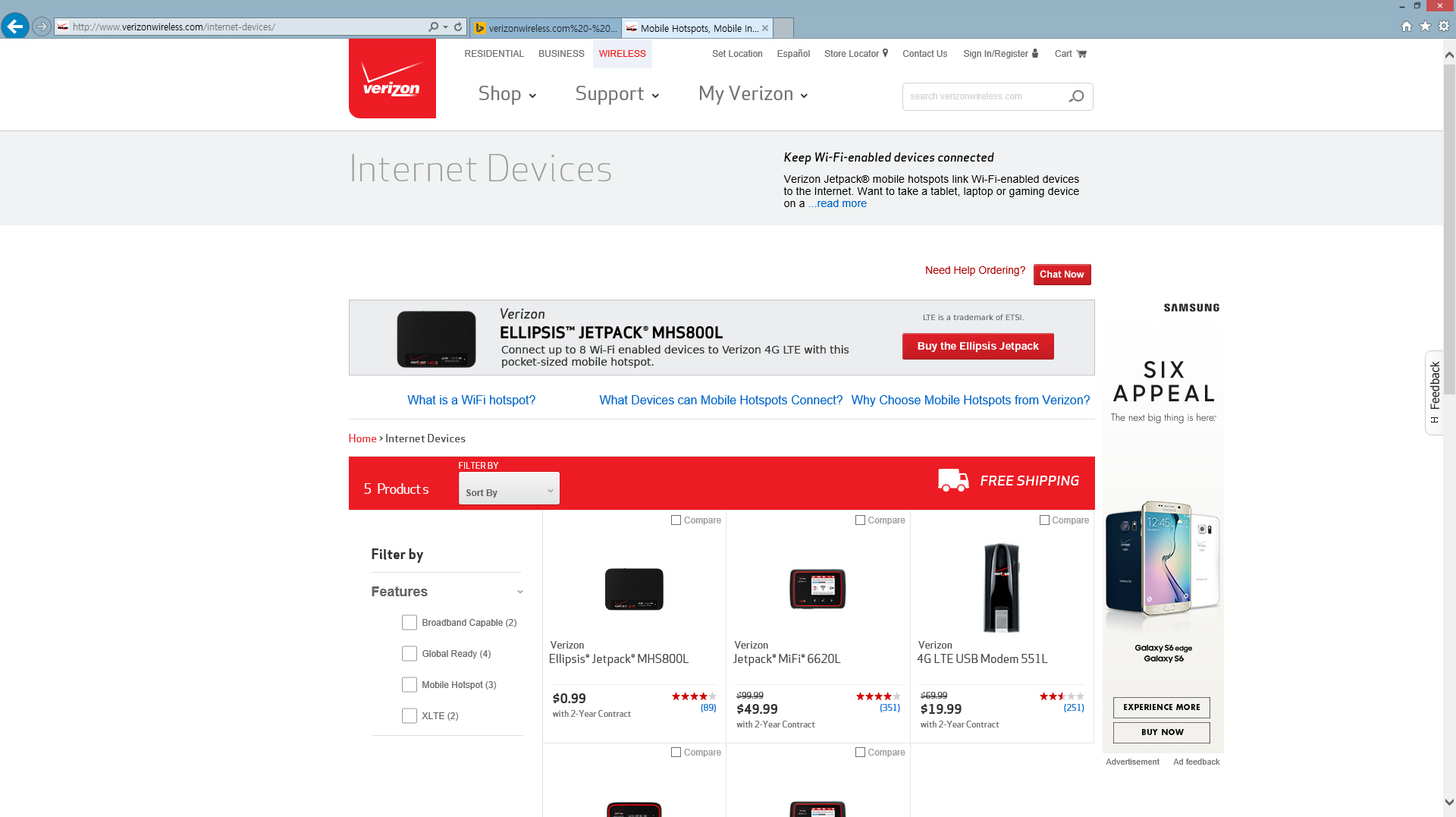Open the Favorites star icon
Screen dimensions: 1456x817
tap(1426, 27)
